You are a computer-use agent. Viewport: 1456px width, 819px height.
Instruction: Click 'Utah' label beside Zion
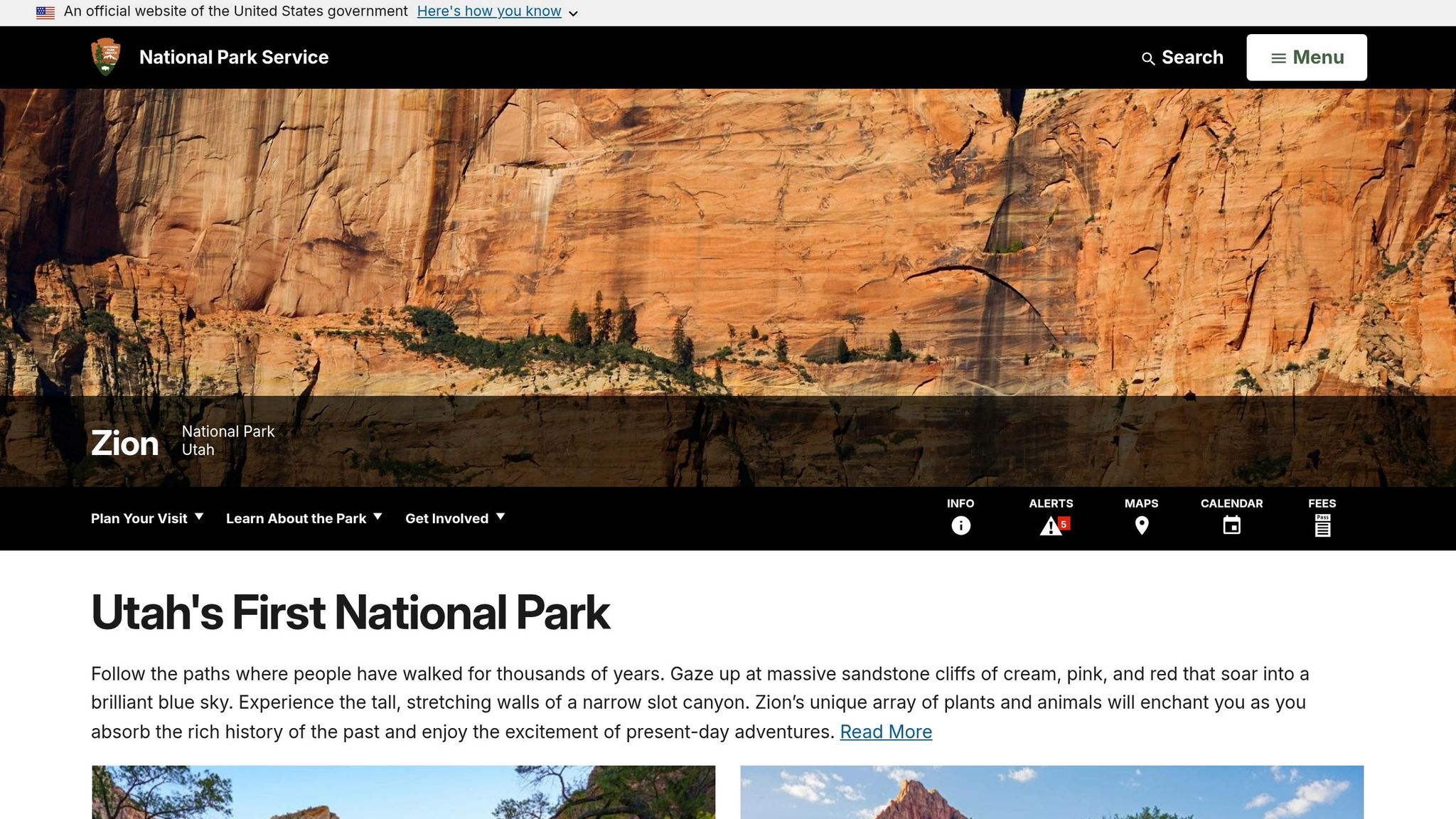pyautogui.click(x=198, y=450)
